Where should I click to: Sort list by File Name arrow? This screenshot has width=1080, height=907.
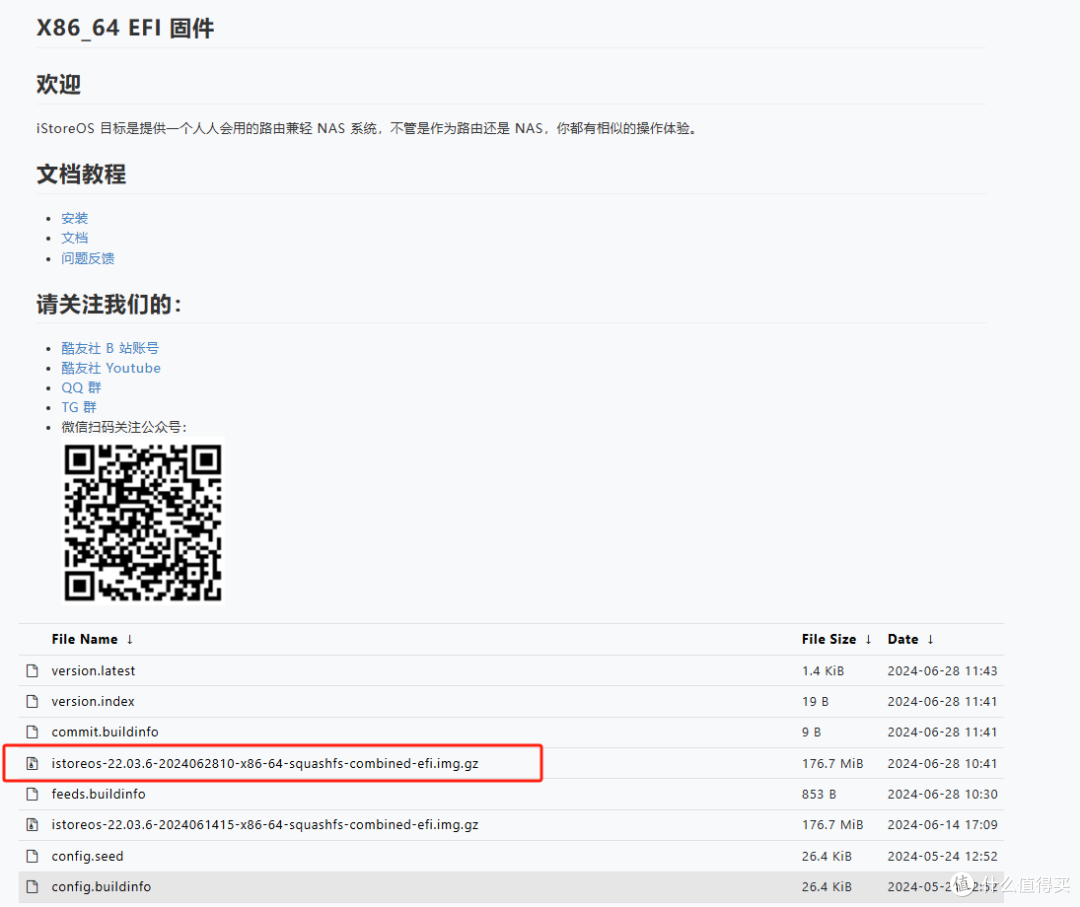129,639
